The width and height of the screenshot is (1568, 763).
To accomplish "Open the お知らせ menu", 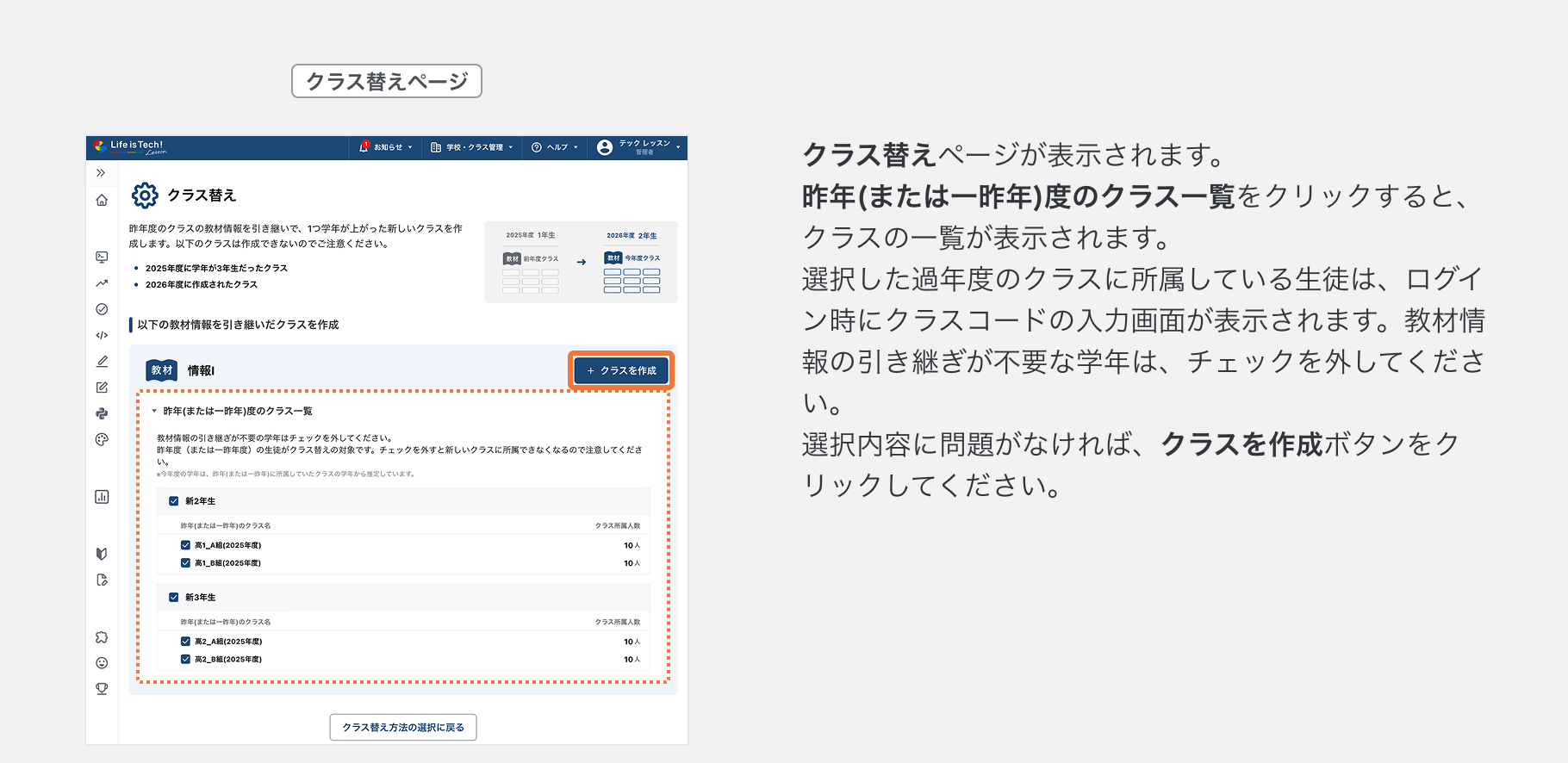I will coord(386,147).
